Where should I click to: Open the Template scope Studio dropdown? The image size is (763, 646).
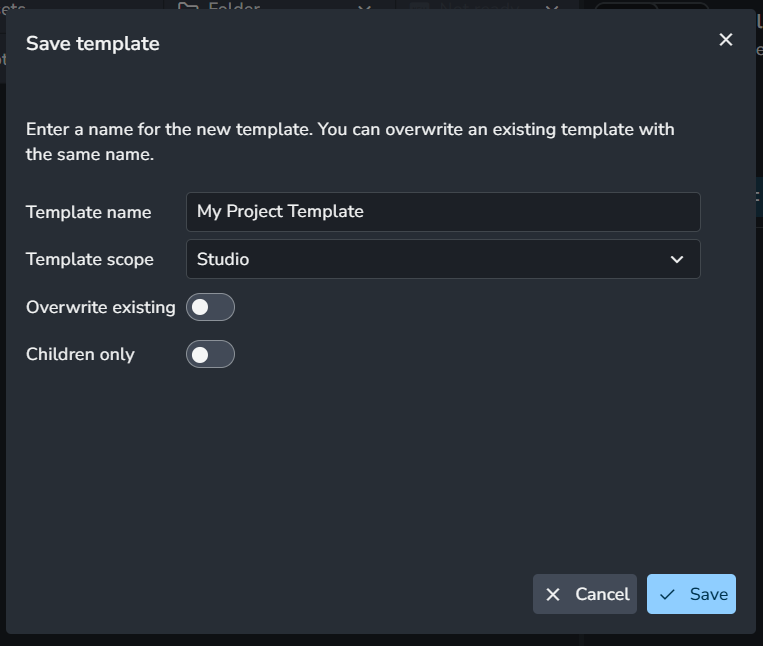(443, 259)
